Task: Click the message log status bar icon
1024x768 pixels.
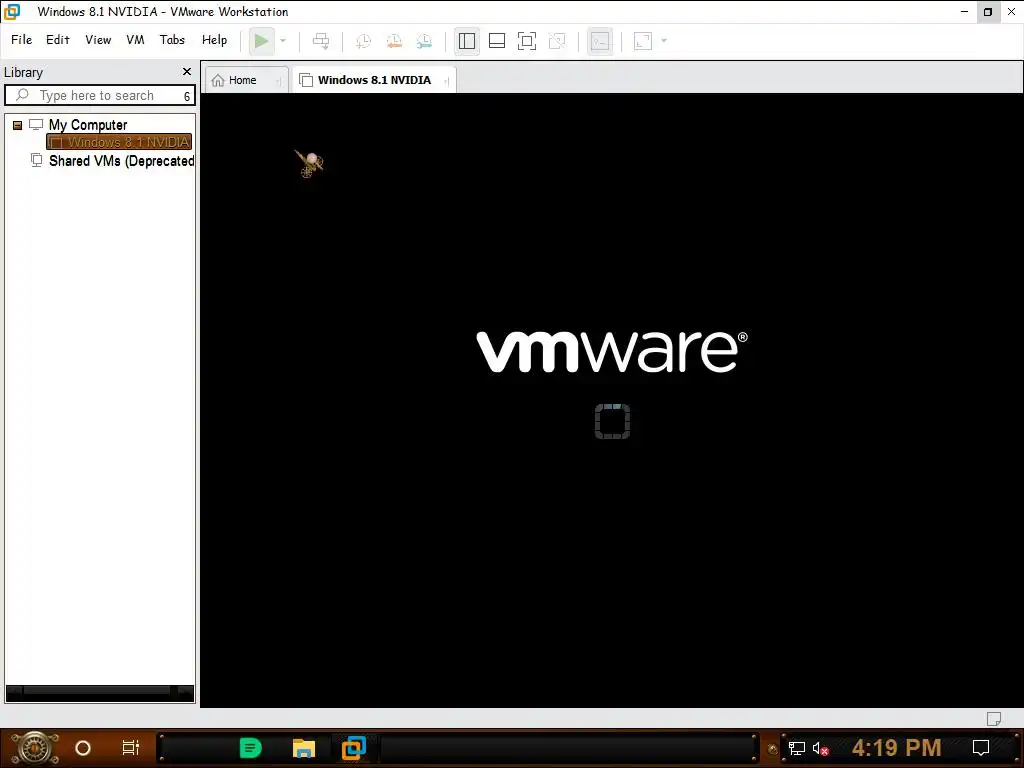Action: [x=994, y=718]
